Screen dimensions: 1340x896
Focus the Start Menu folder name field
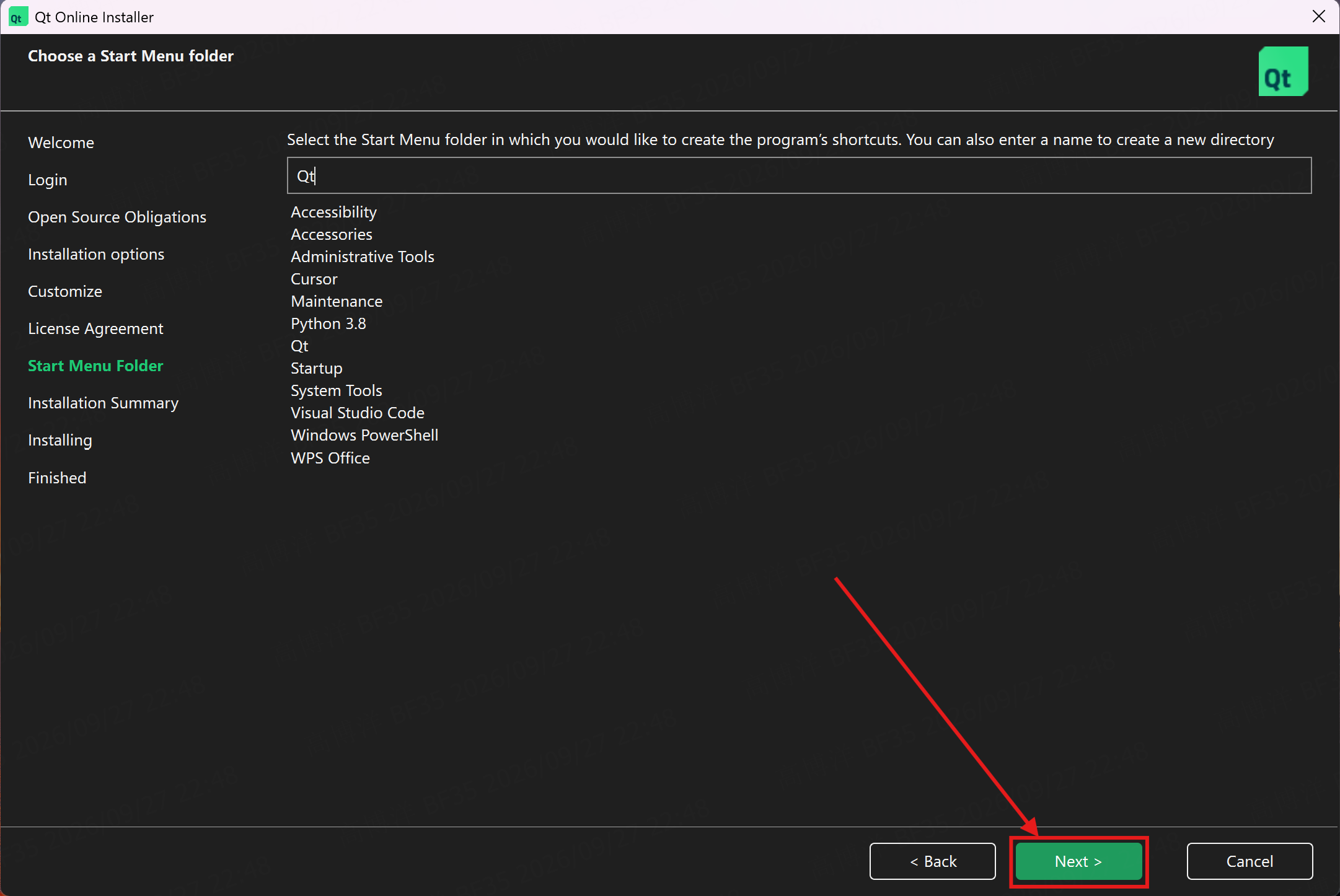(799, 175)
